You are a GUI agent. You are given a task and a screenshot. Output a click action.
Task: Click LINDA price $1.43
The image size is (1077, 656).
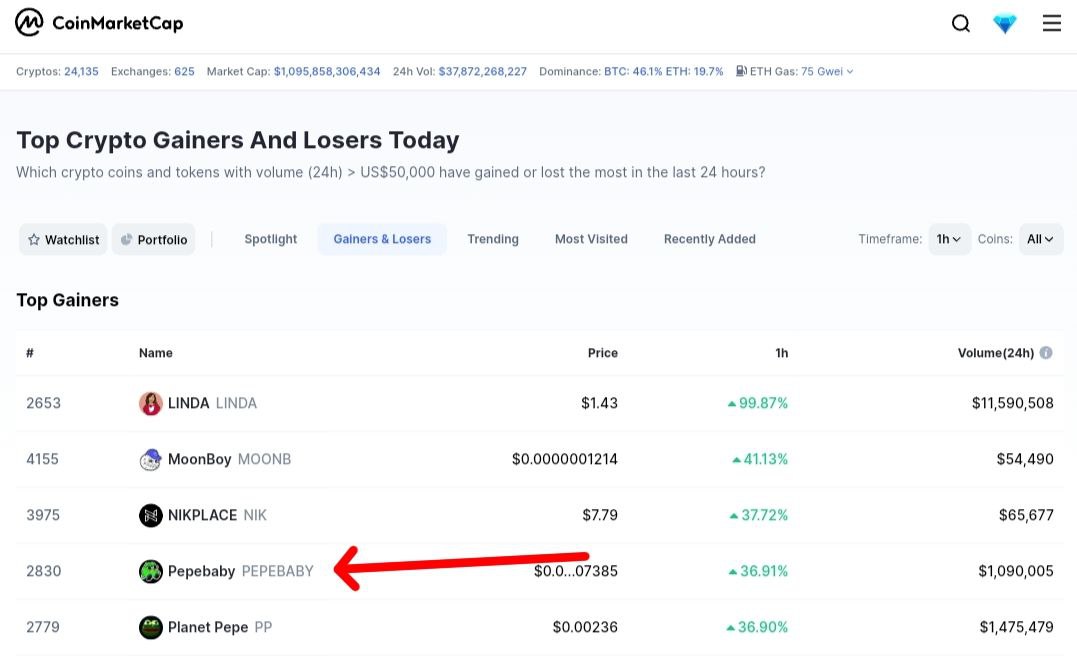599,403
